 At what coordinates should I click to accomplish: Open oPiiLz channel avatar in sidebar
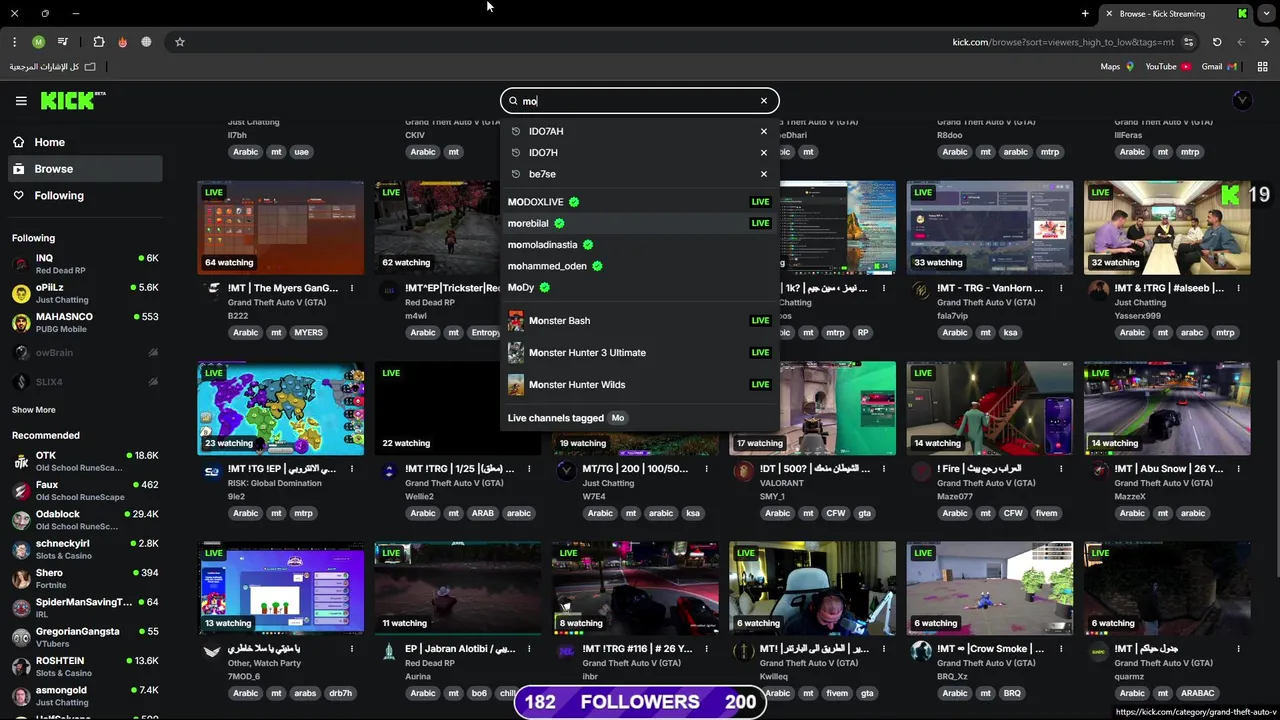click(x=21, y=293)
